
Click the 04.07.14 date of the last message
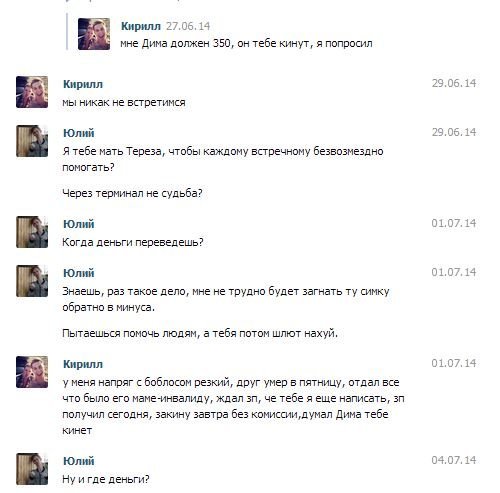[454, 460]
